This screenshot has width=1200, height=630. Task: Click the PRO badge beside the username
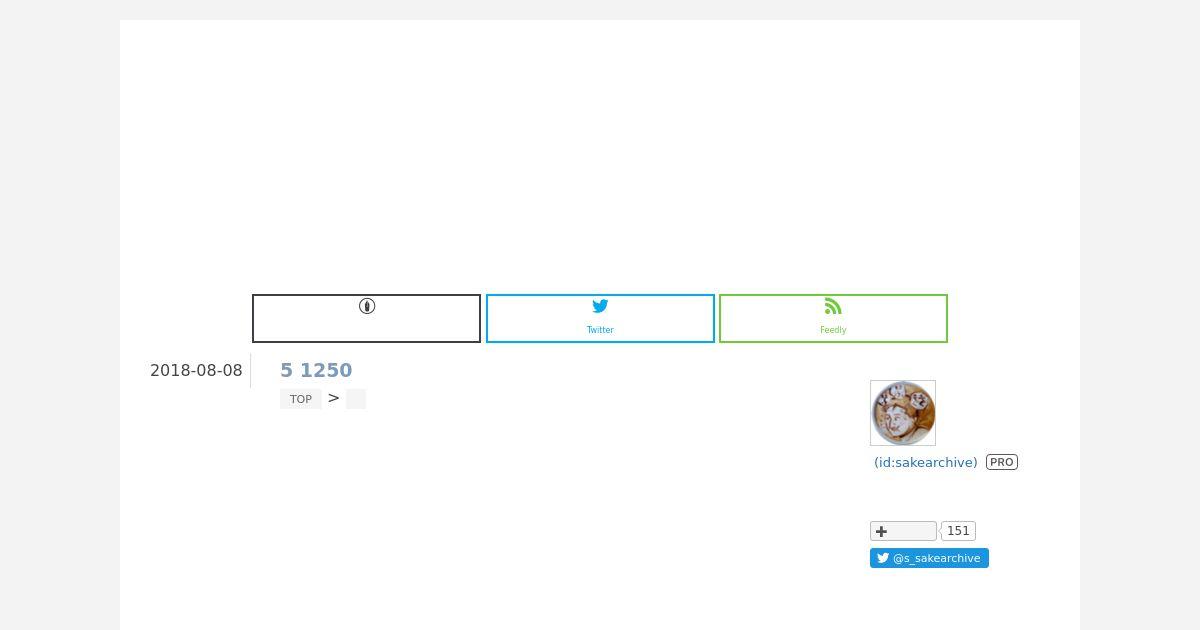coord(1002,462)
